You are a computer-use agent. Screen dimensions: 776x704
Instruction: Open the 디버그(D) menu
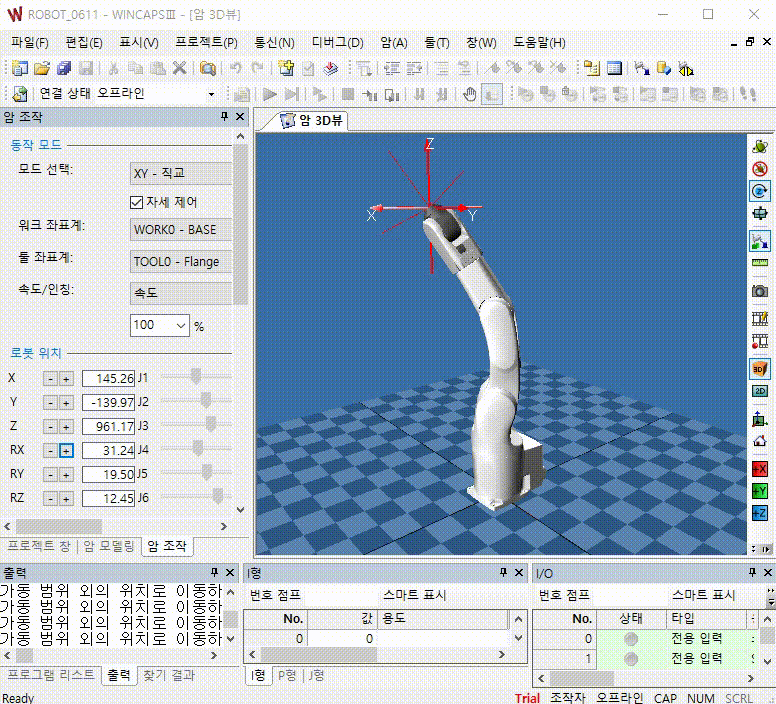[x=338, y=43]
